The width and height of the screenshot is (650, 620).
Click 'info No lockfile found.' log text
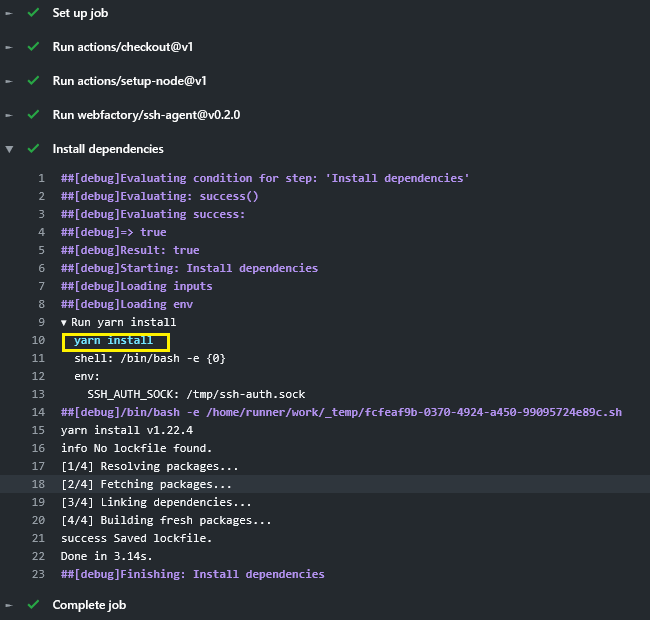(x=136, y=448)
